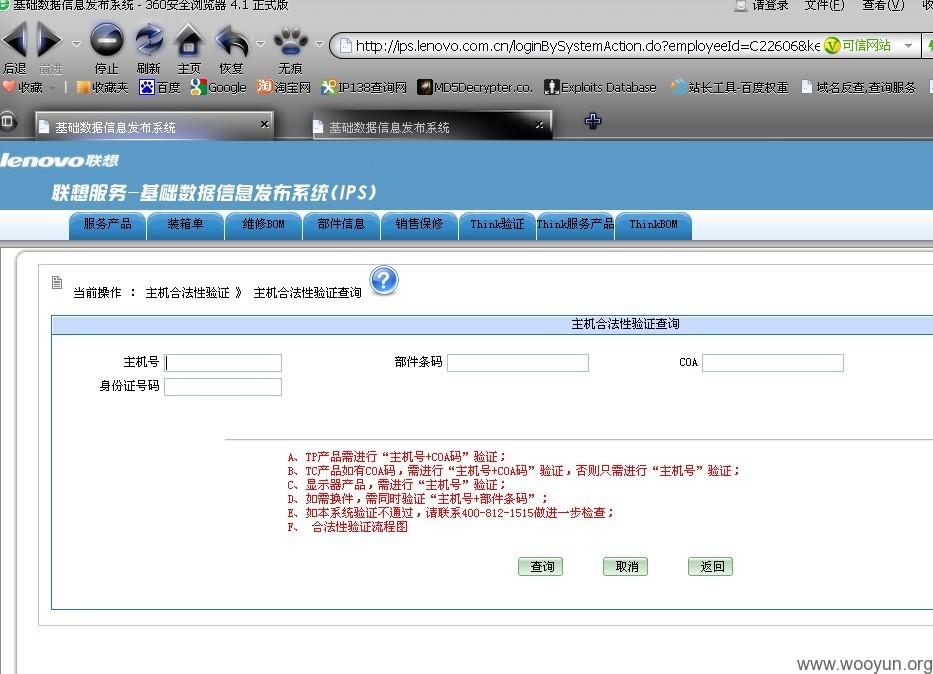This screenshot has height=674, width=933.
Task: Open the 域名反查,查询服务 bookmark
Action: pyautogui.click(x=859, y=87)
